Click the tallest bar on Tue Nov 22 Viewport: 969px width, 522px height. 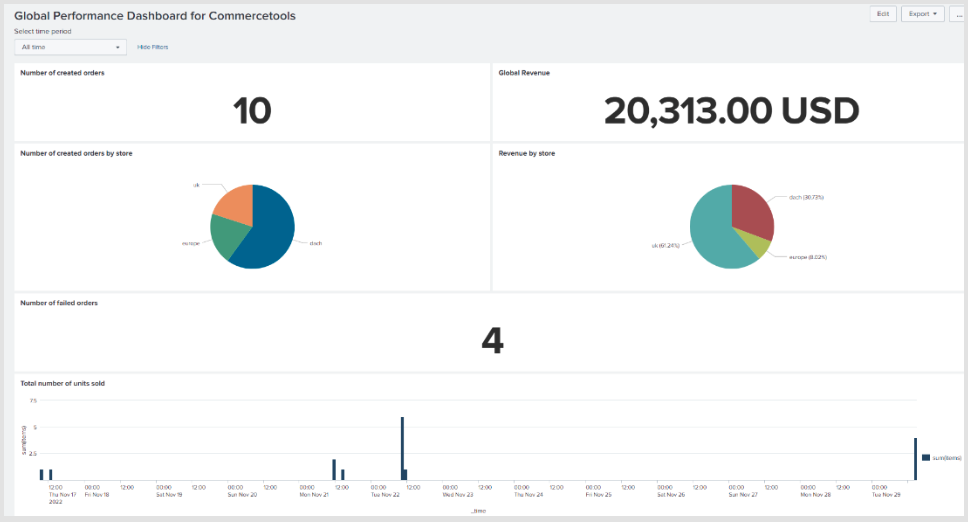coord(402,448)
